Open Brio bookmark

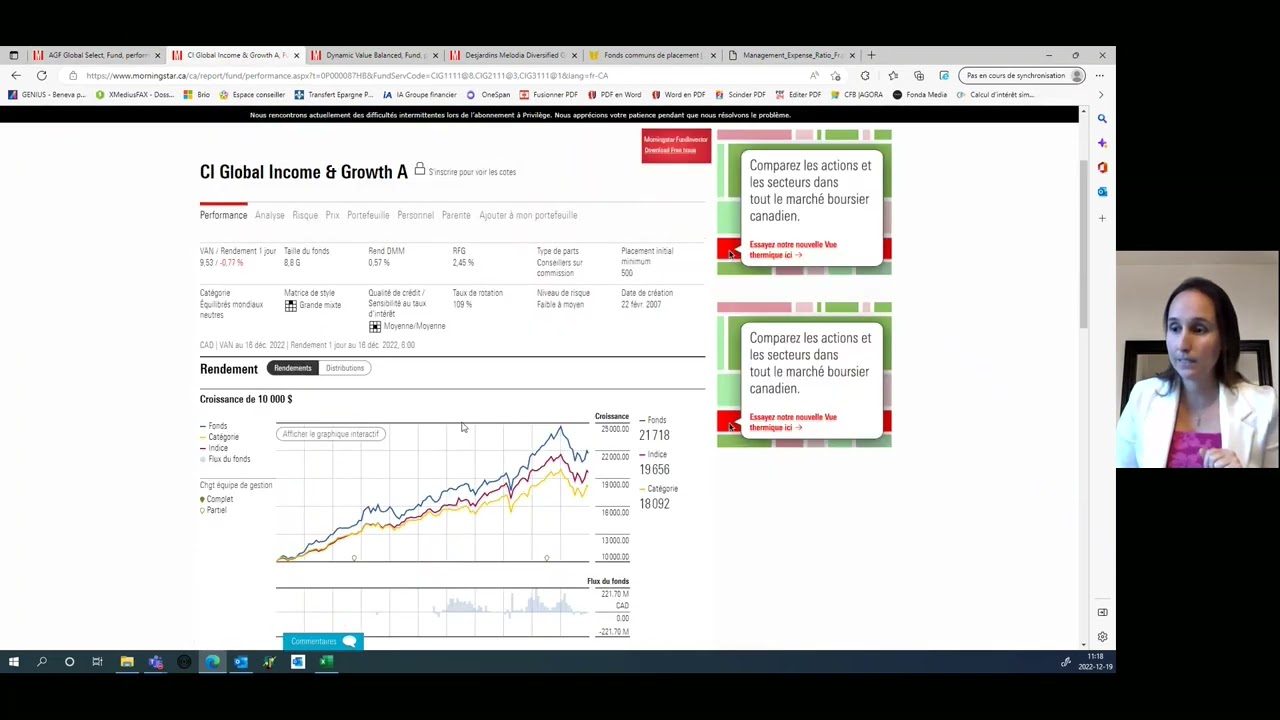197,95
